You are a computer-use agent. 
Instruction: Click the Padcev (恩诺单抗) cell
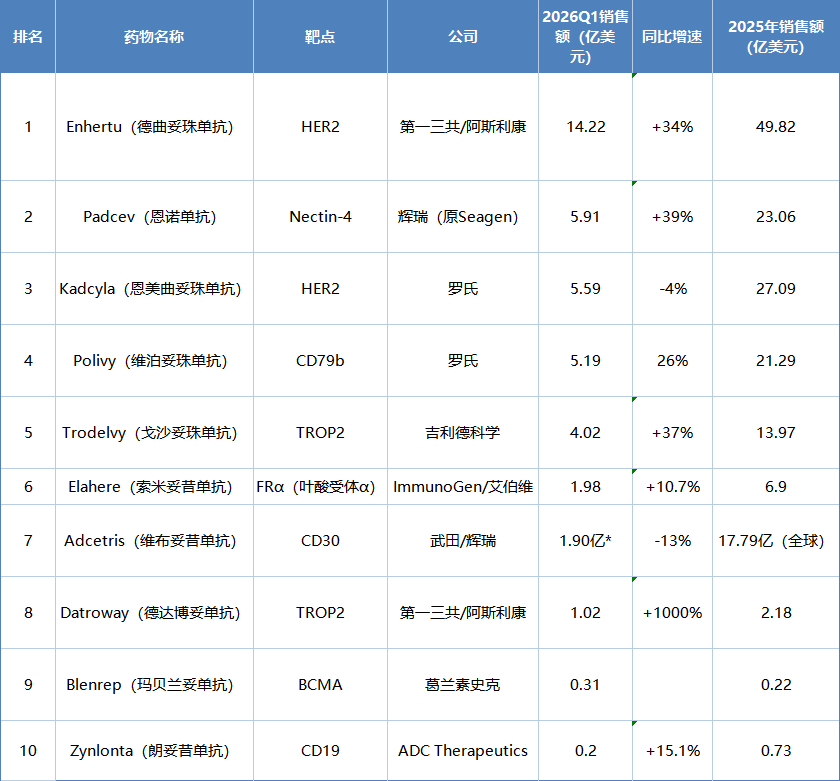pos(154,217)
